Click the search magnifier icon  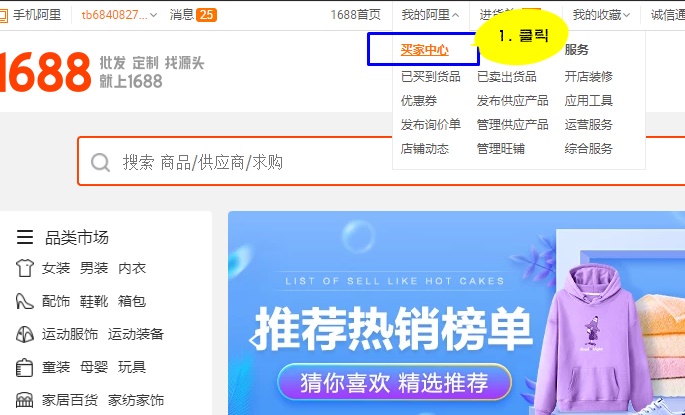coord(100,163)
